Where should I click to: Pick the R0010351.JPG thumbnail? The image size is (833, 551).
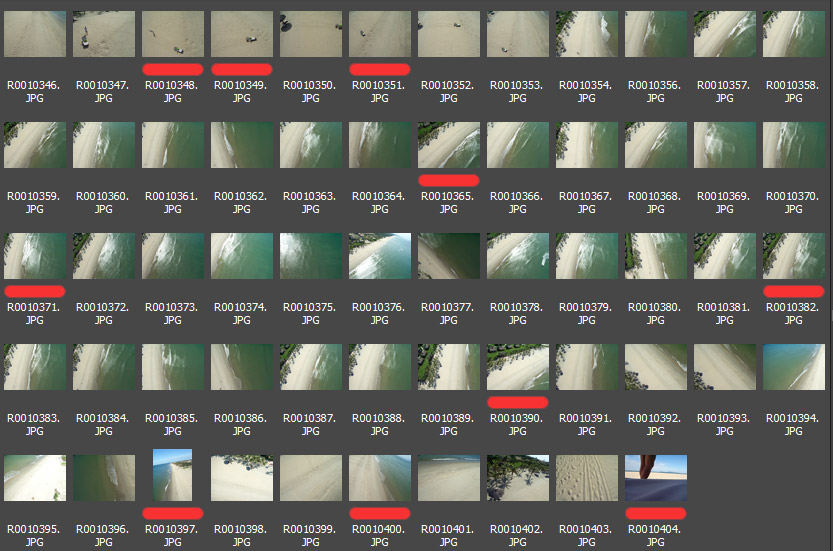(x=380, y=34)
